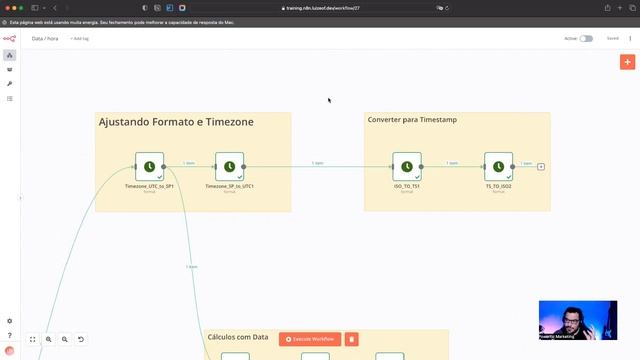Image resolution: width=640 pixels, height=360 pixels.
Task: Open the Settings gear in sidebar
Action: 10,321
